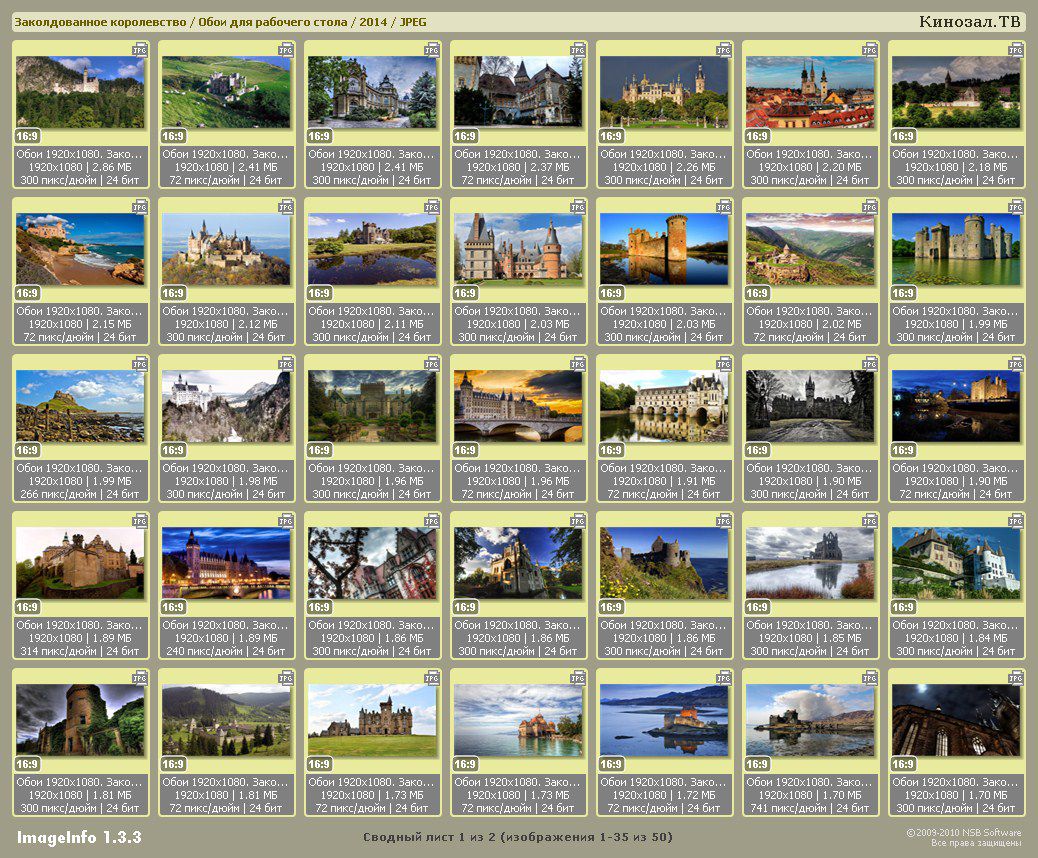Click the JPG icon on the 2.02 МБ card
The width and height of the screenshot is (1038, 858).
point(870,207)
